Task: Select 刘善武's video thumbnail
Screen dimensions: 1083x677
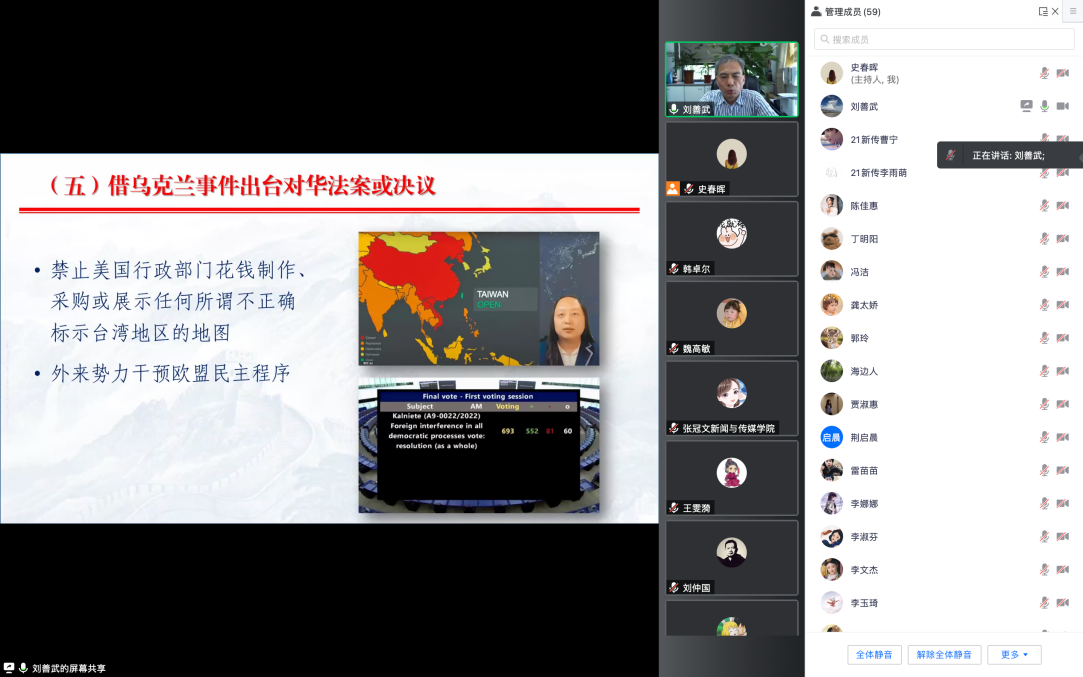Action: tap(732, 79)
